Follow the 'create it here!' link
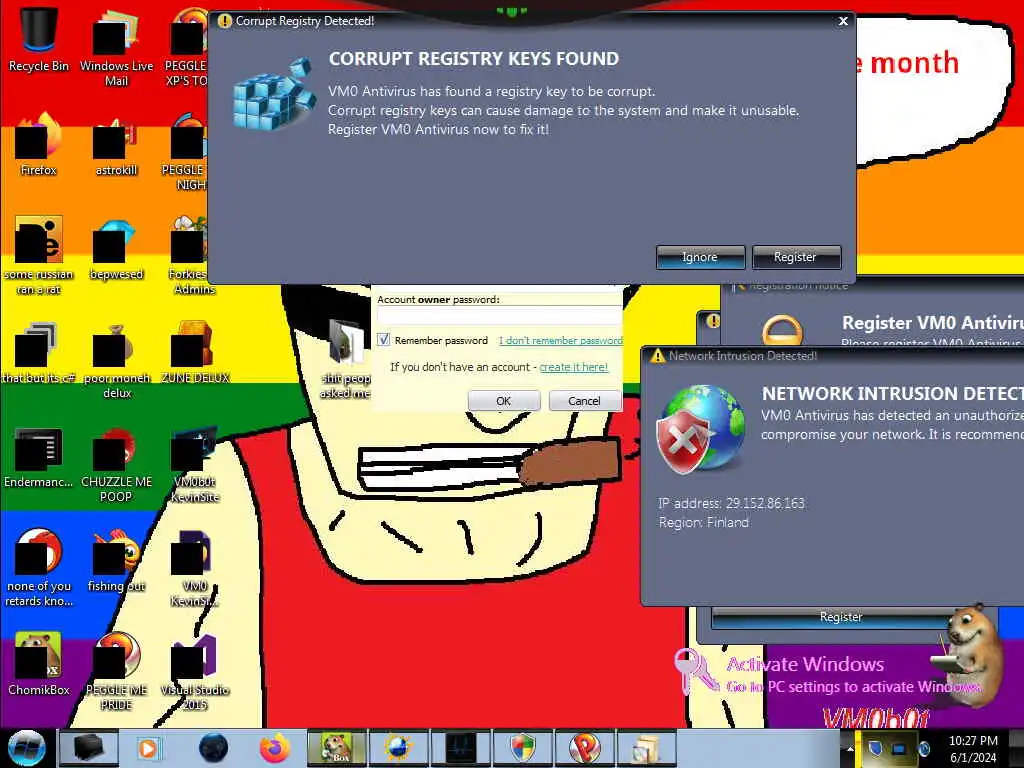 [x=573, y=367]
